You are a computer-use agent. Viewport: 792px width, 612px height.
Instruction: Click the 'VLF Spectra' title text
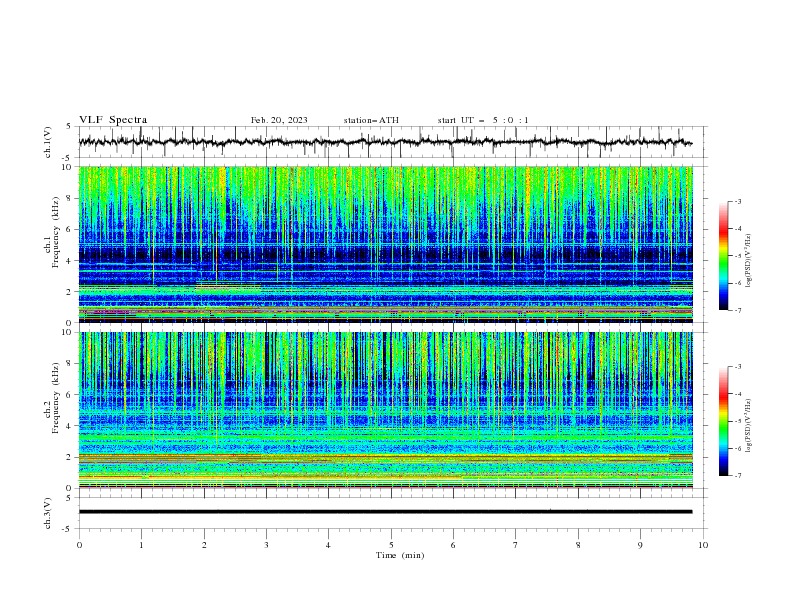[113, 120]
